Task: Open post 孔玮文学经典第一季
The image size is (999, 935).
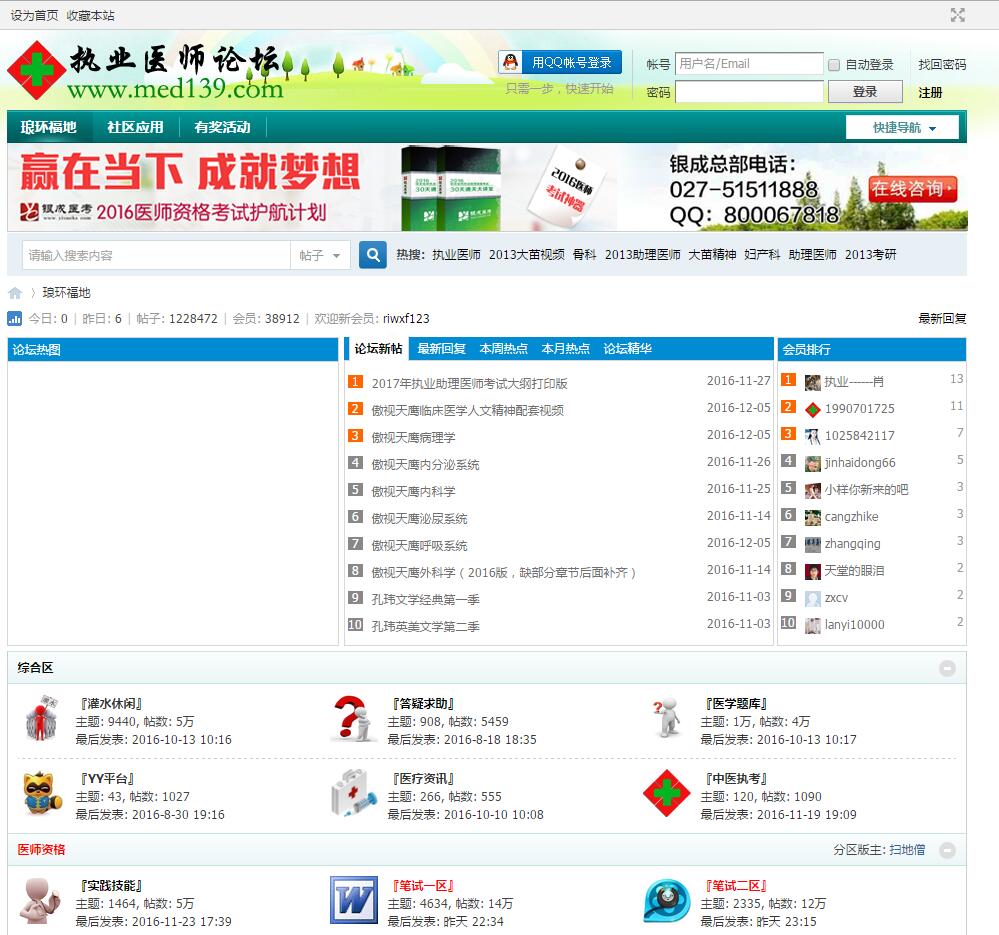Action: tap(426, 599)
